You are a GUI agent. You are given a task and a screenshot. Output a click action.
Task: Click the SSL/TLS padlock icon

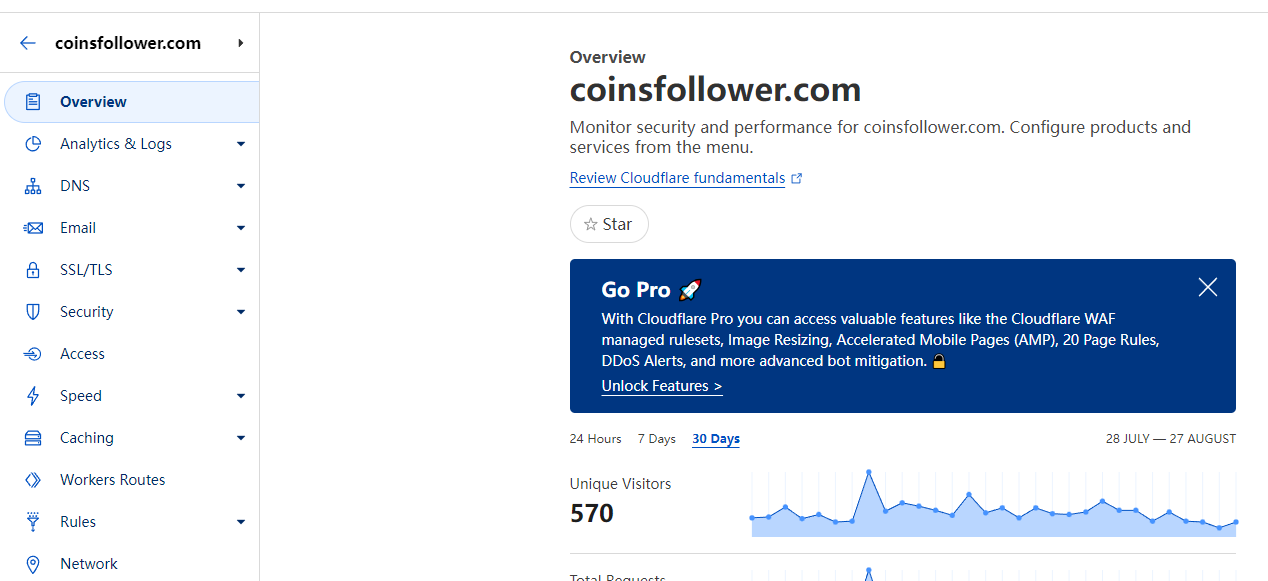[33, 270]
